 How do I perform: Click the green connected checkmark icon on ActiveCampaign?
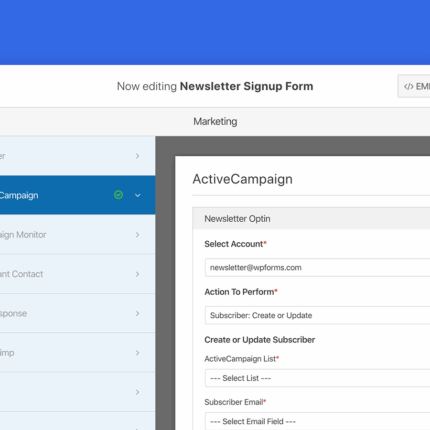[118, 195]
